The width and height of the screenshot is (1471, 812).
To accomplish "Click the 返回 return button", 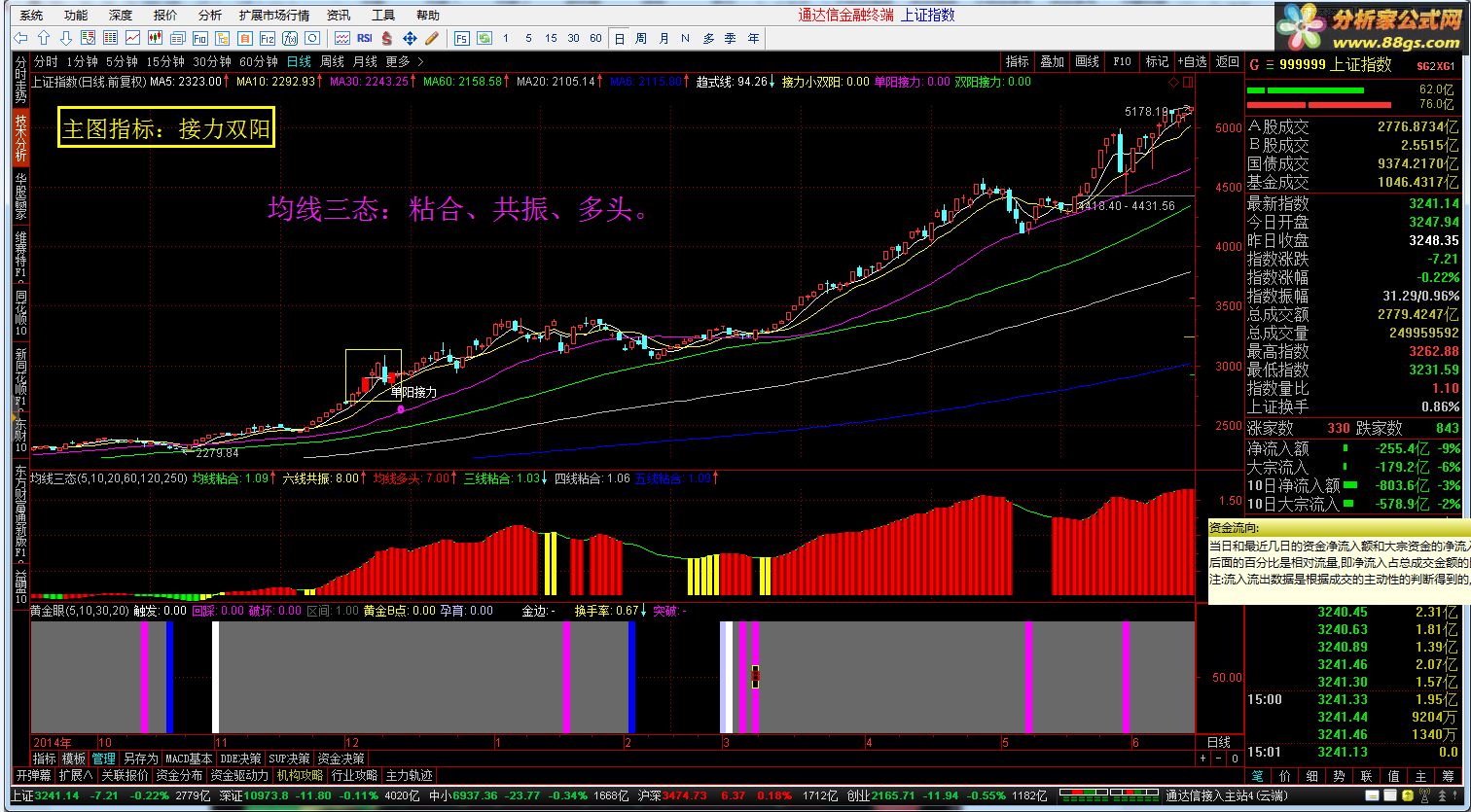I will (x=1228, y=61).
